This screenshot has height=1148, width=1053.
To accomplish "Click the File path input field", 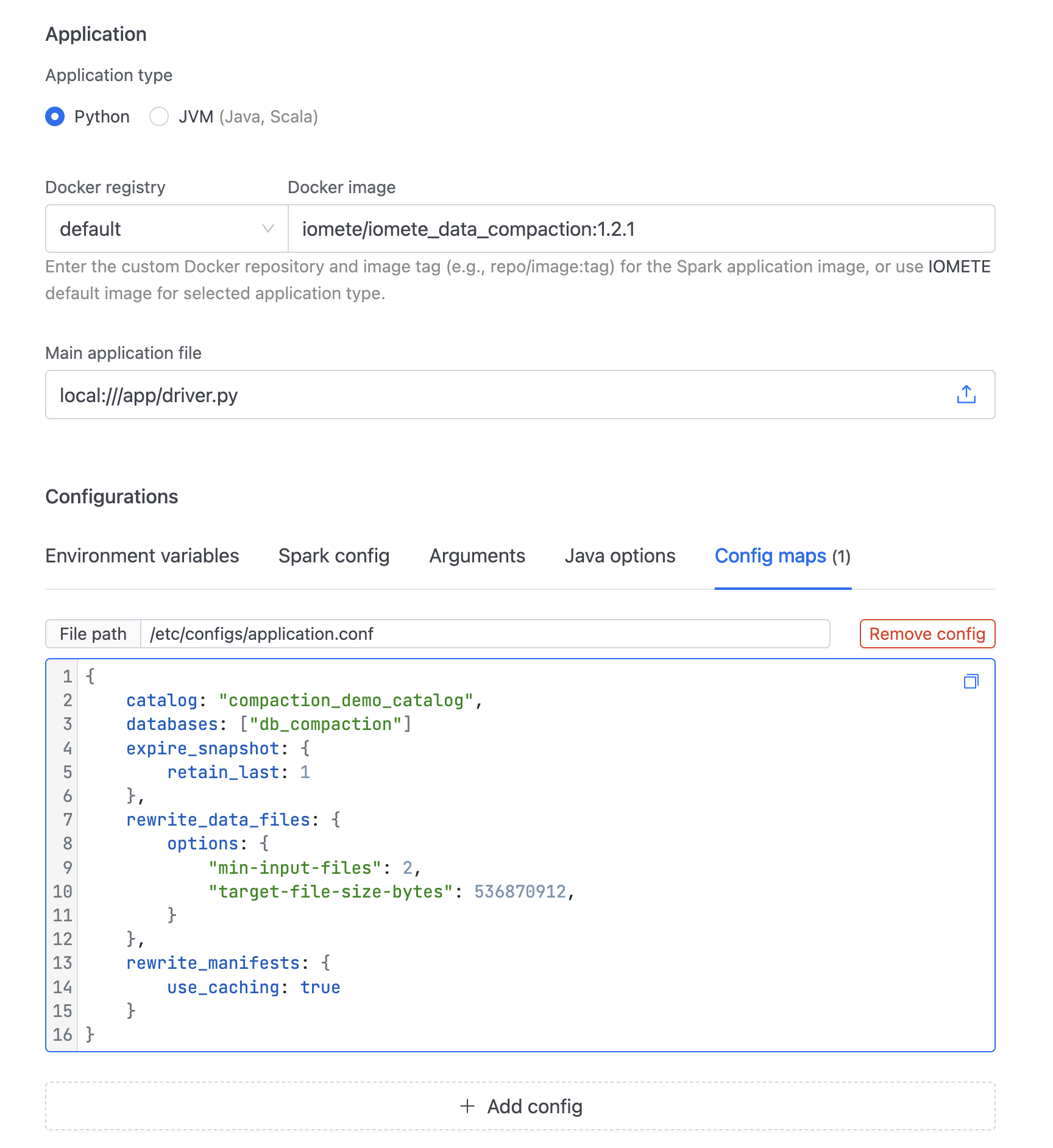I will (x=485, y=634).
